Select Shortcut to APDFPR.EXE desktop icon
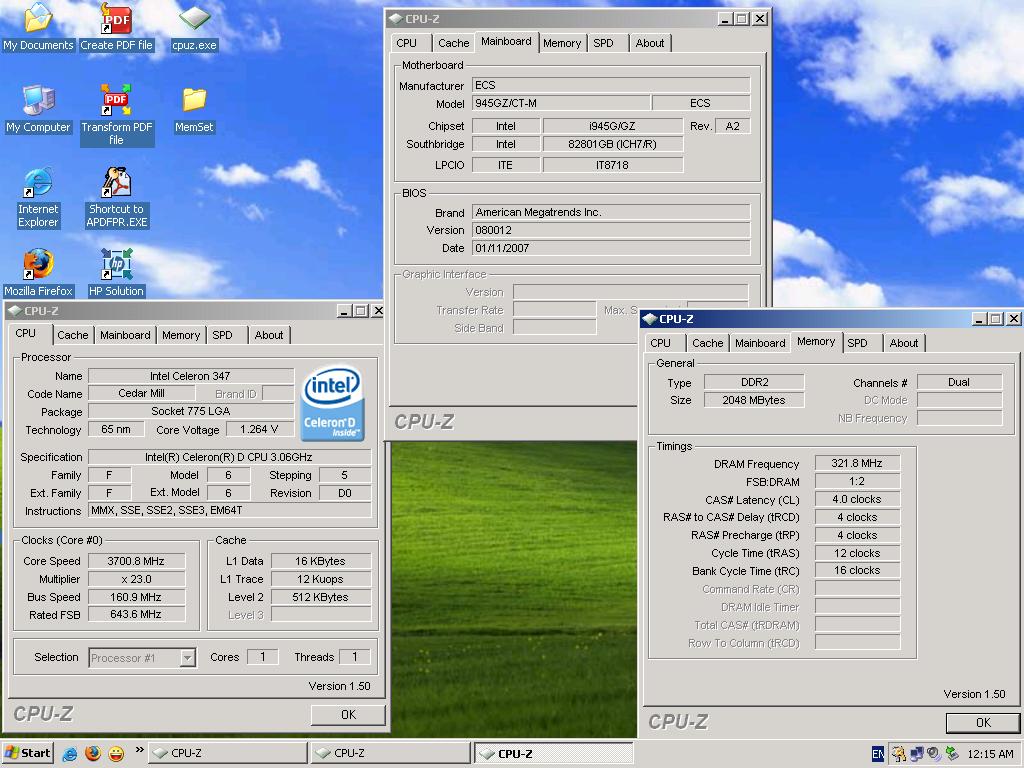The width and height of the screenshot is (1024, 768). pyautogui.click(x=116, y=198)
